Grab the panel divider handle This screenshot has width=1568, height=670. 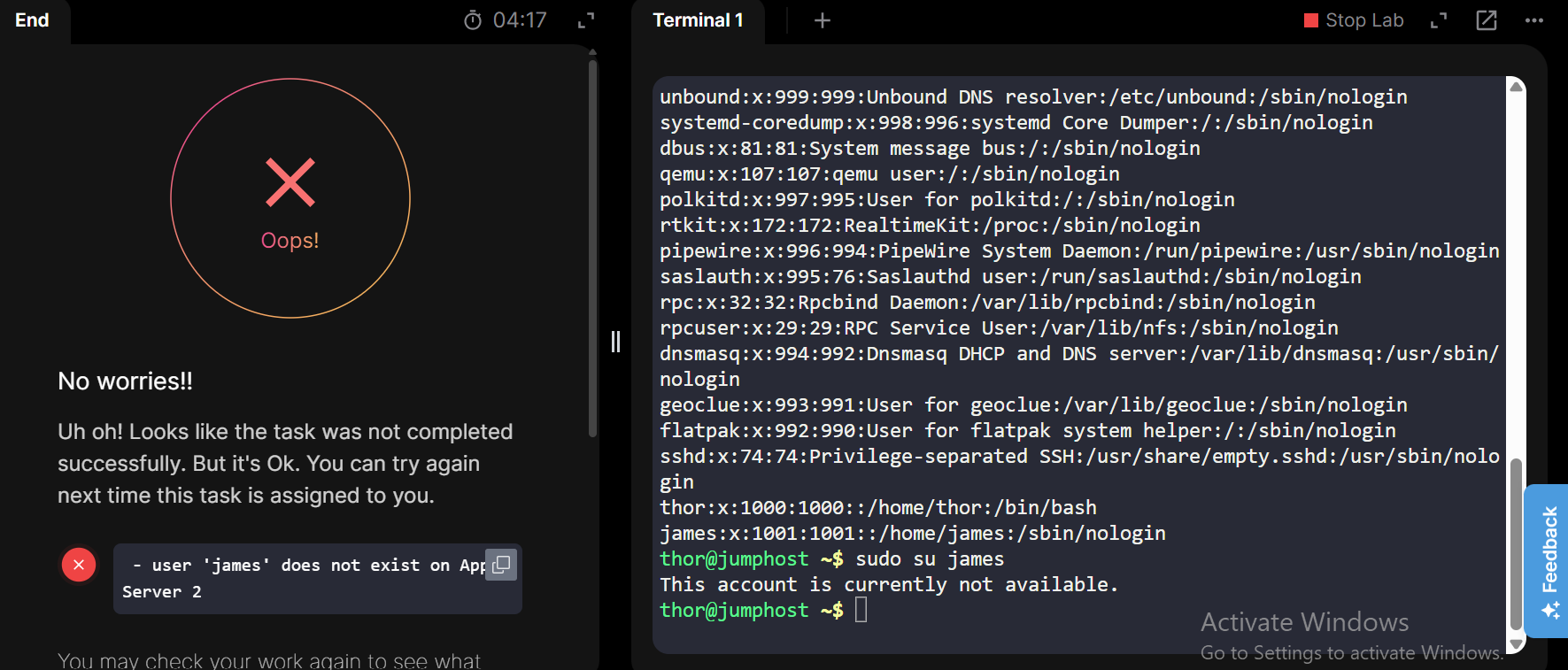(615, 342)
